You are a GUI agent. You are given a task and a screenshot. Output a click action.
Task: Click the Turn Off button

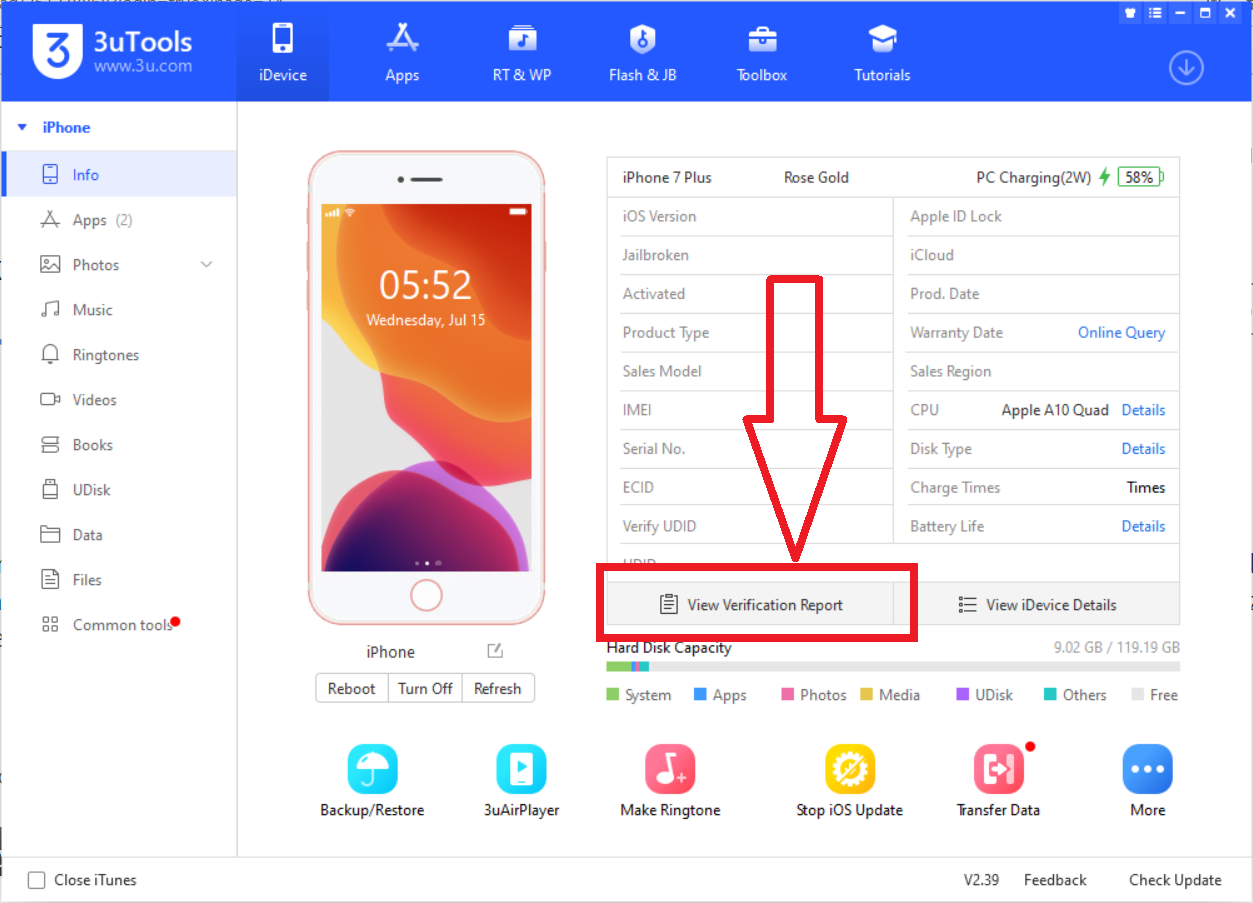(x=425, y=688)
